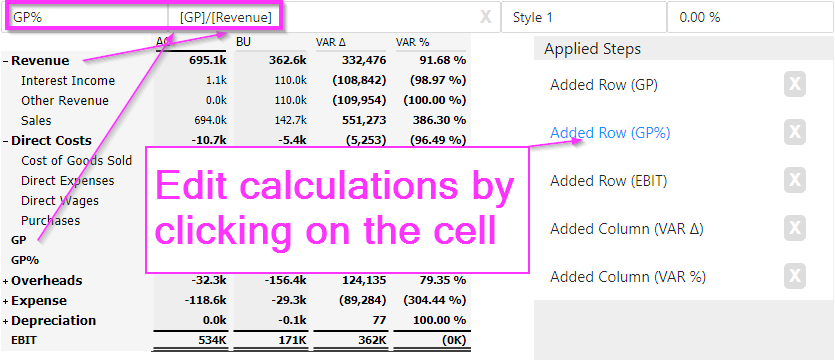Click the Direct Expenses row label
835x361 pixels.
click(67, 181)
